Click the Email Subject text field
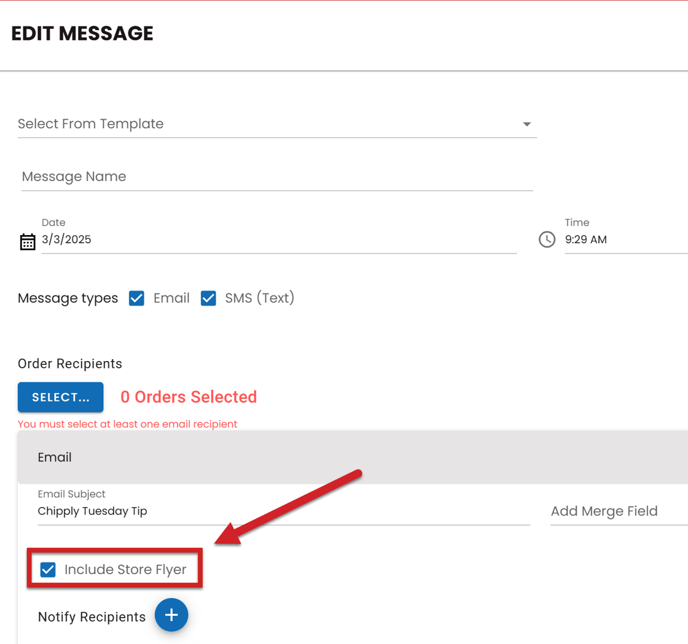Viewport: 688px width, 644px height. [283, 511]
